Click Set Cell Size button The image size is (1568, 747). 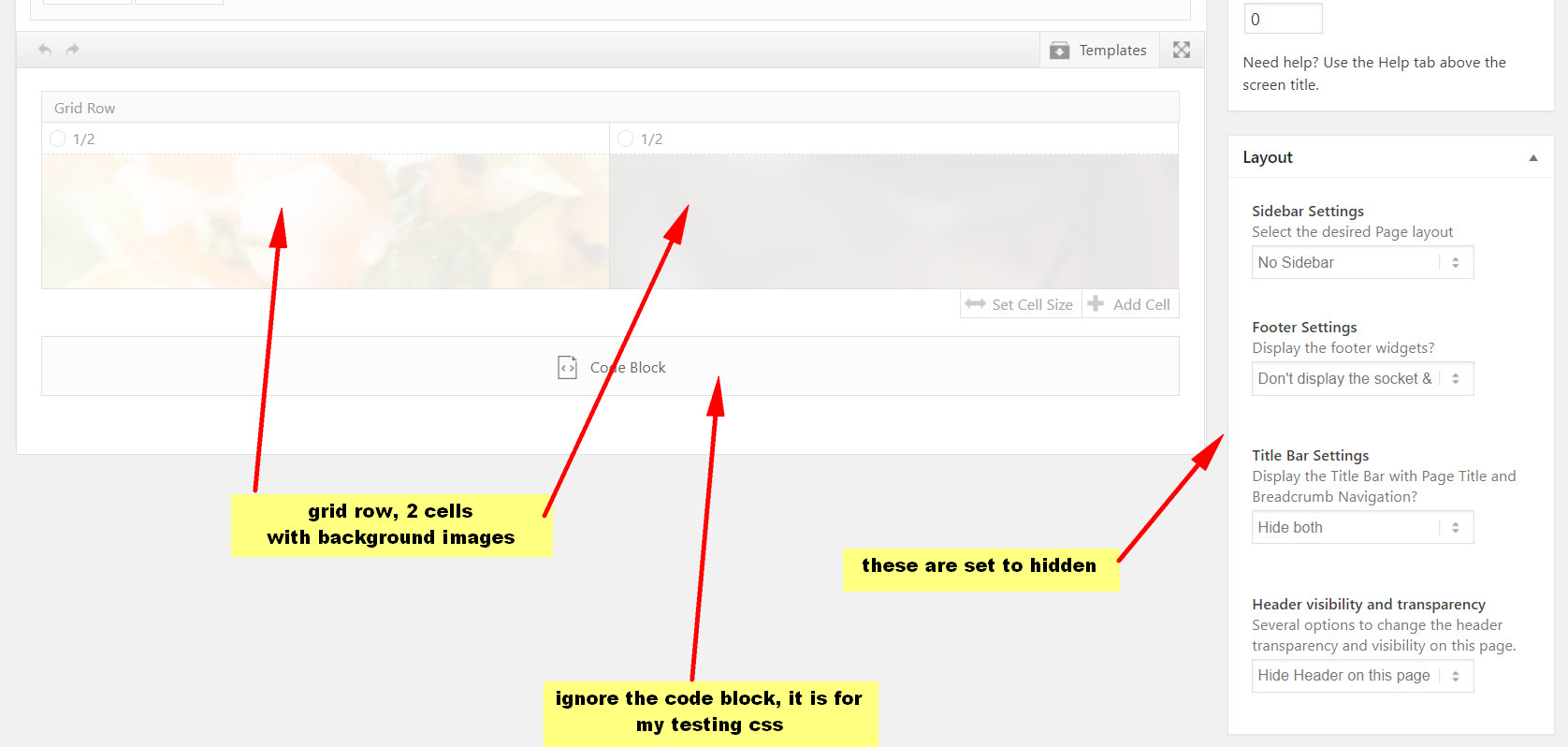1021,304
